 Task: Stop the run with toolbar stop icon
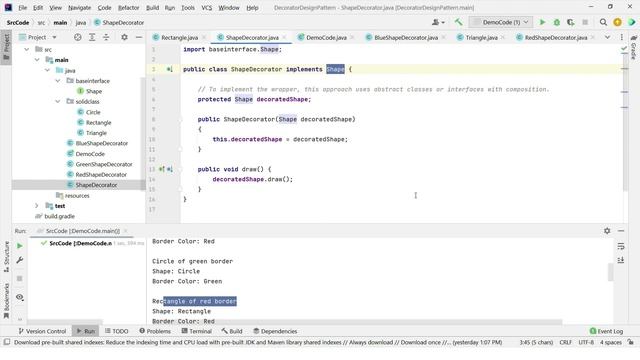[585, 22]
